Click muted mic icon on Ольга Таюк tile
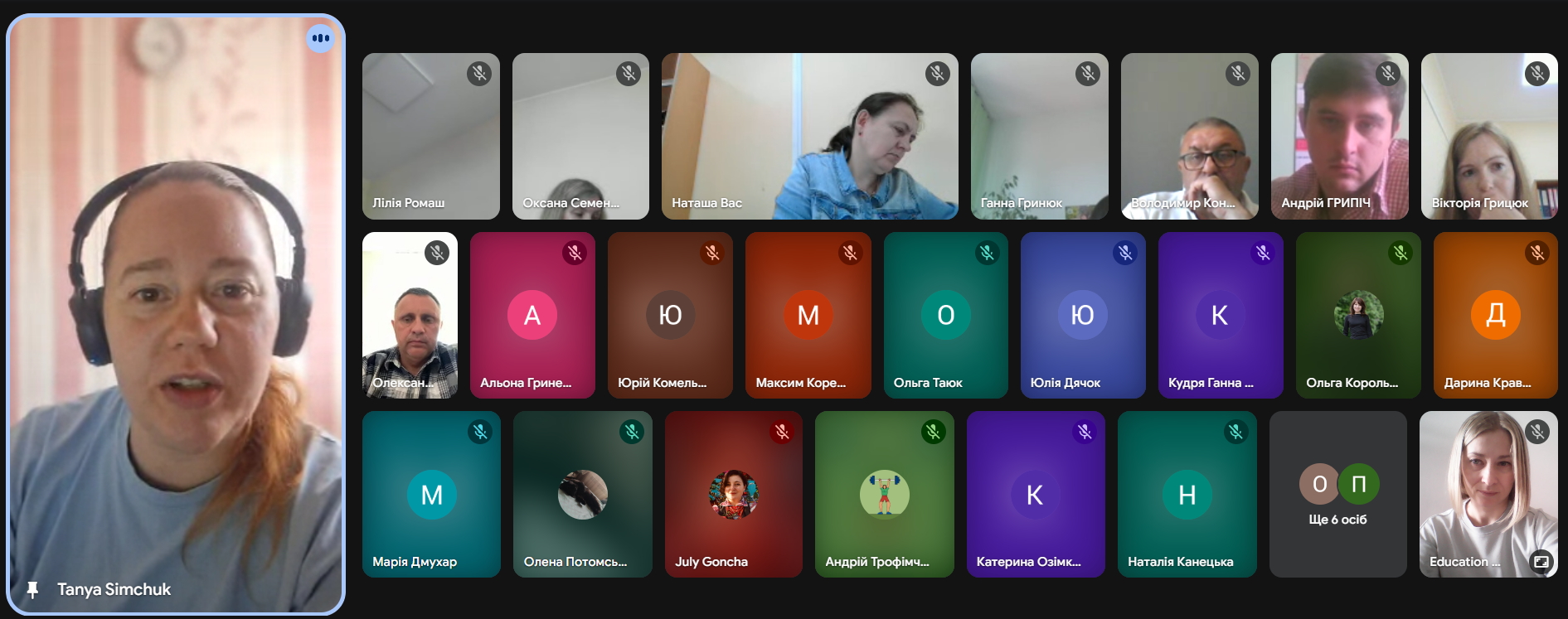Screen dimensions: 1568x619 click(987, 253)
